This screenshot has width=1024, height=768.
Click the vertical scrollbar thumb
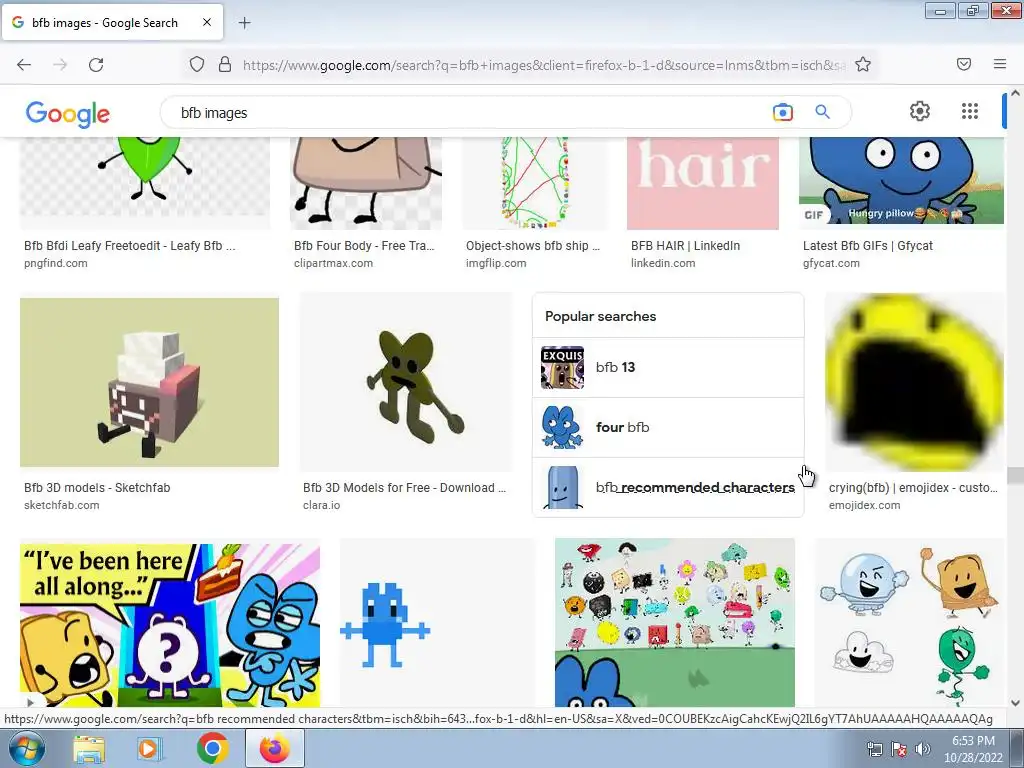[1016, 475]
